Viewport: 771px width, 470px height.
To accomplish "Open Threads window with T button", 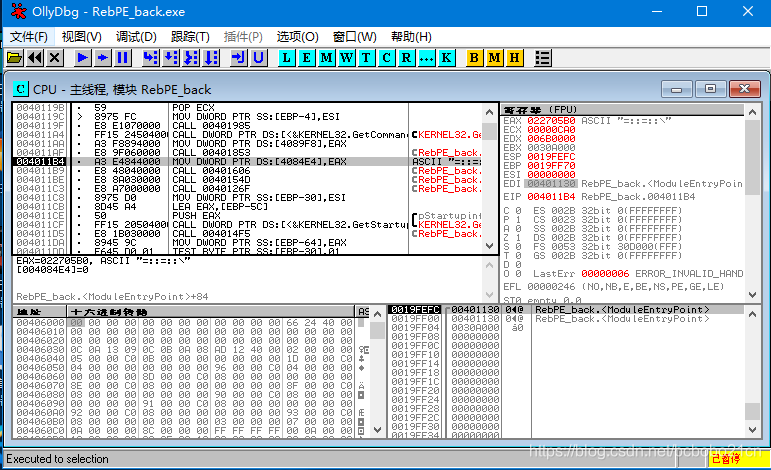I will point(366,58).
